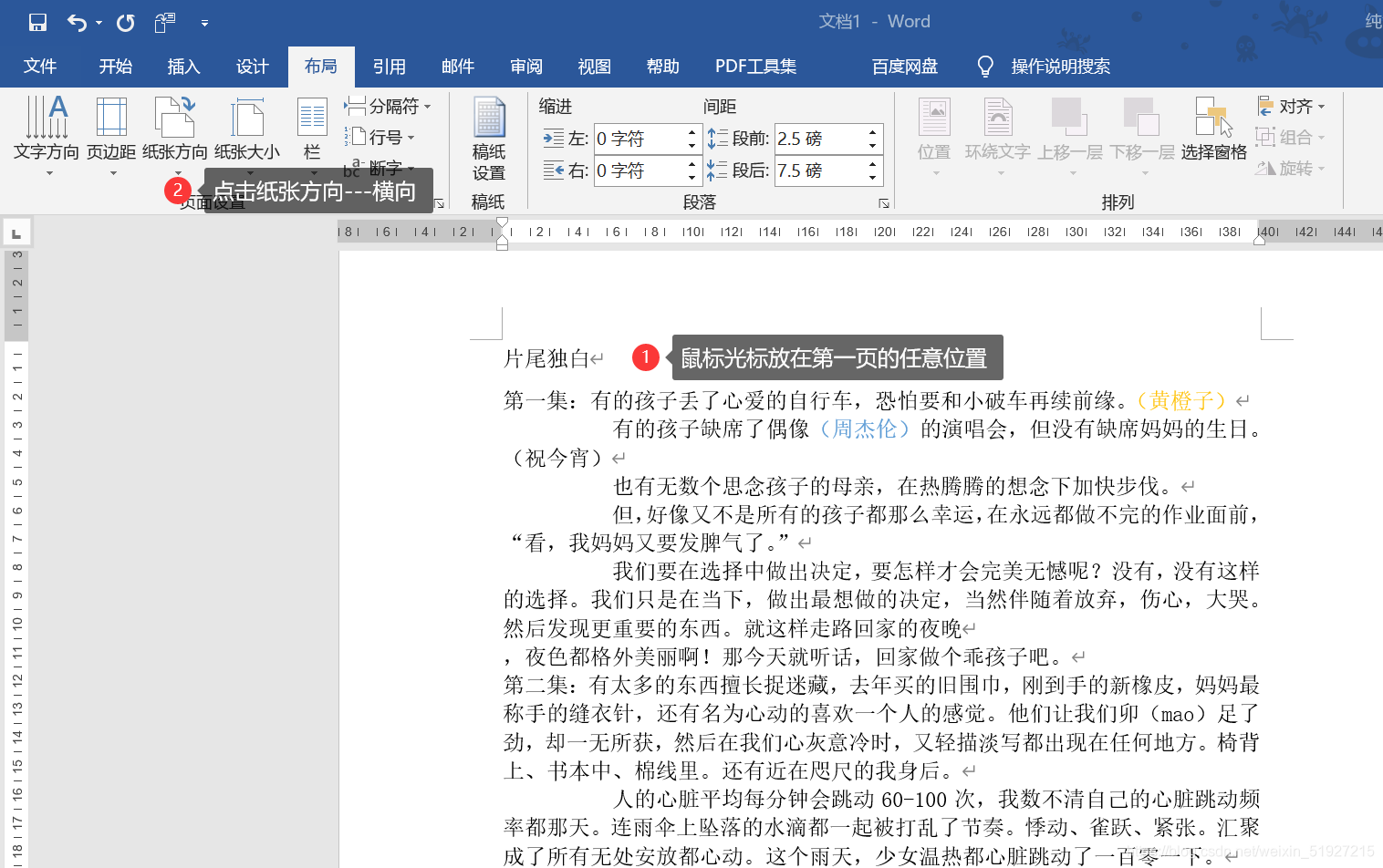This screenshot has height=868, width=1383.
Task: Open the 段落 paragraph dialog launcher
Action: (x=883, y=203)
